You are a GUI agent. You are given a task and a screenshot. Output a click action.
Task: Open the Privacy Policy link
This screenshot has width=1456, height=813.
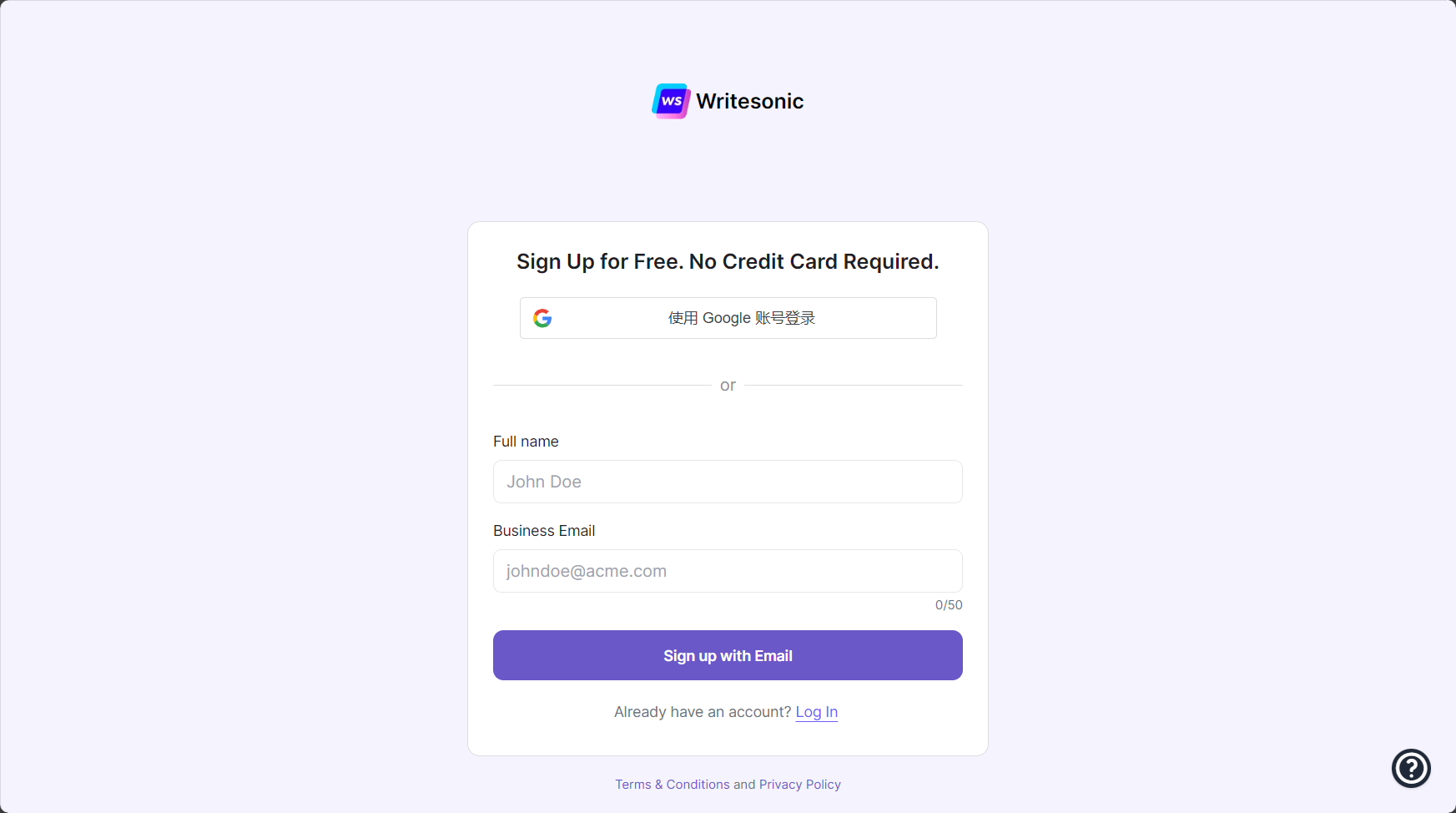pos(799,785)
